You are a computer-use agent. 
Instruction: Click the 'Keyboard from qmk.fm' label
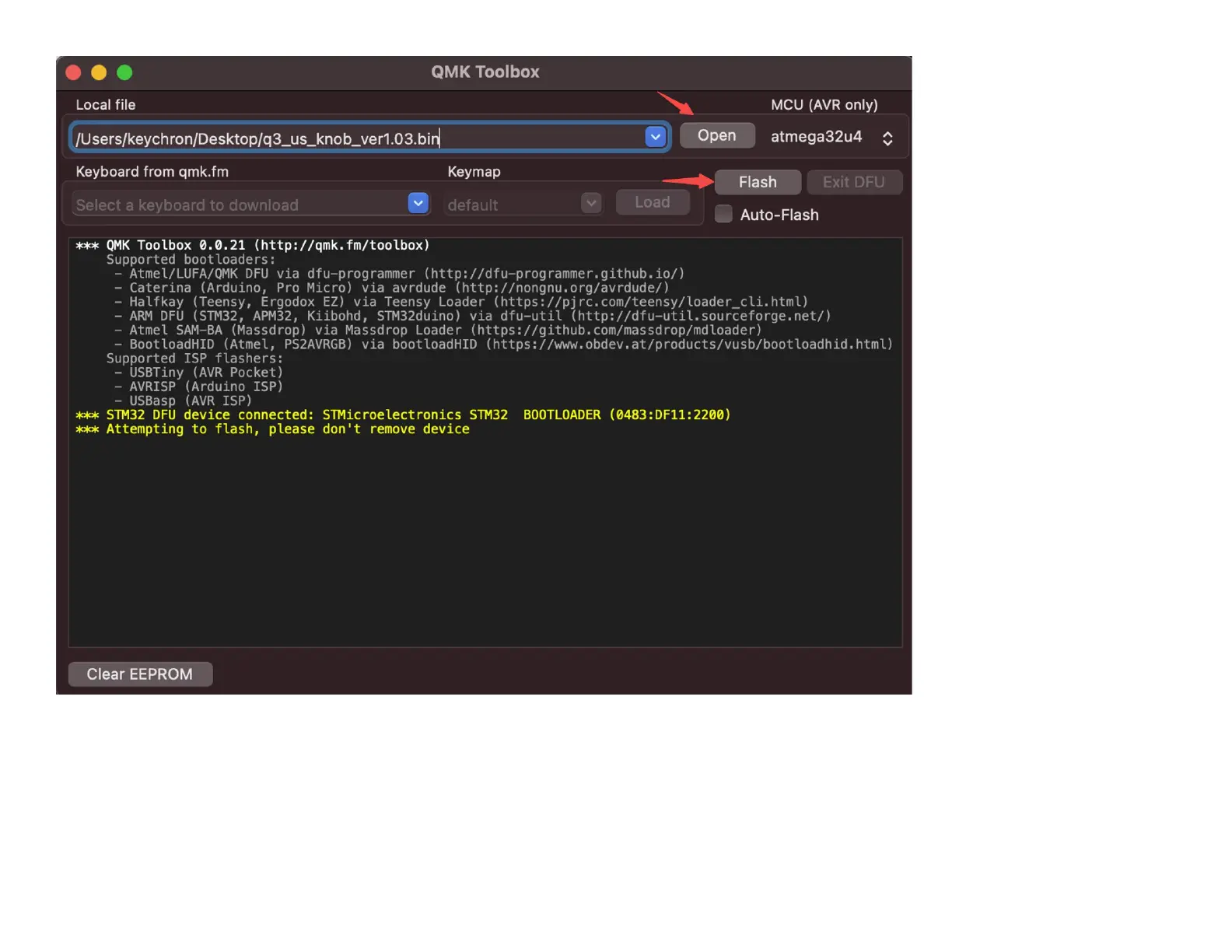[152, 171]
